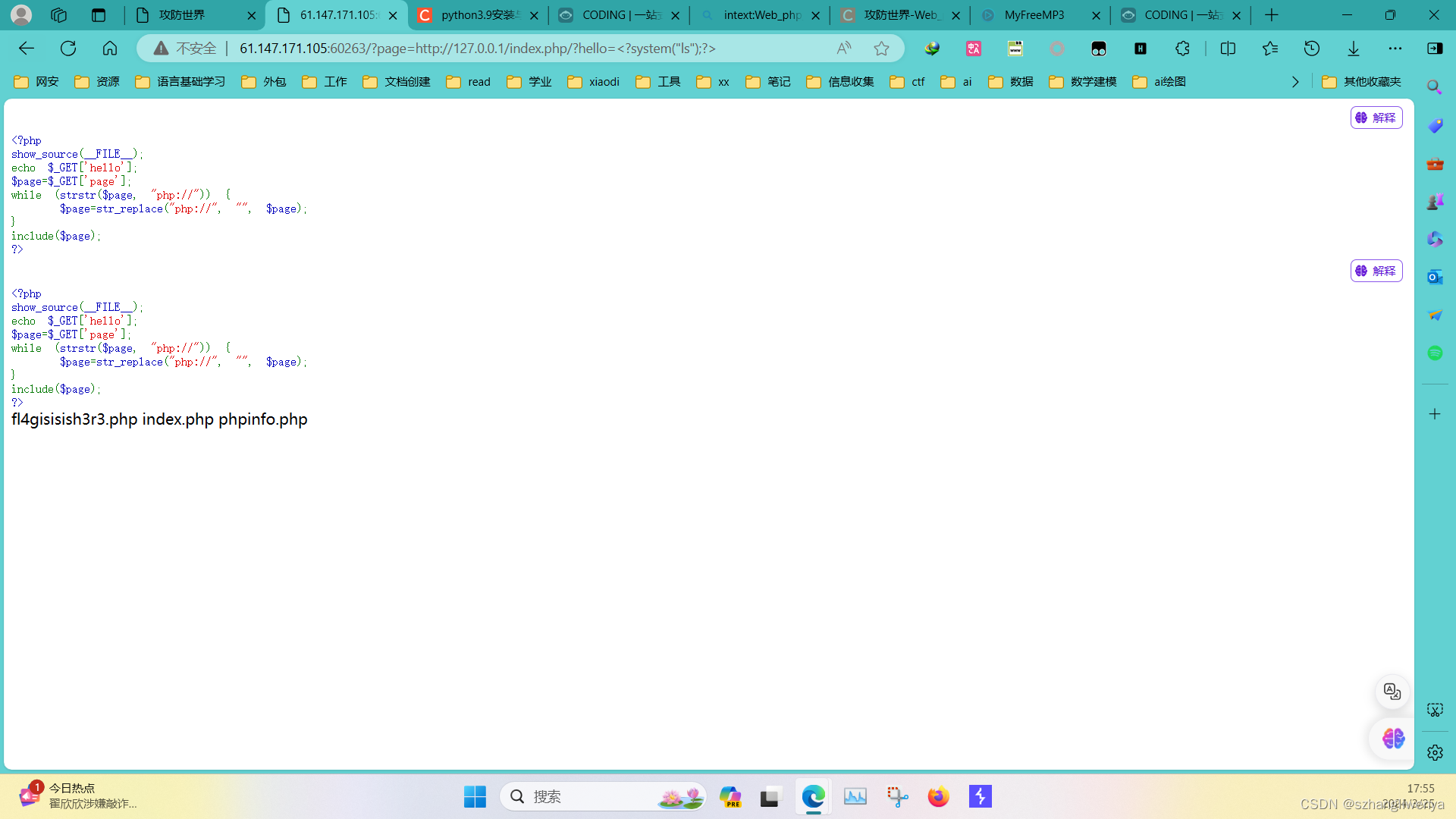
Task: Open the IDM download manager extension
Action: (931, 48)
